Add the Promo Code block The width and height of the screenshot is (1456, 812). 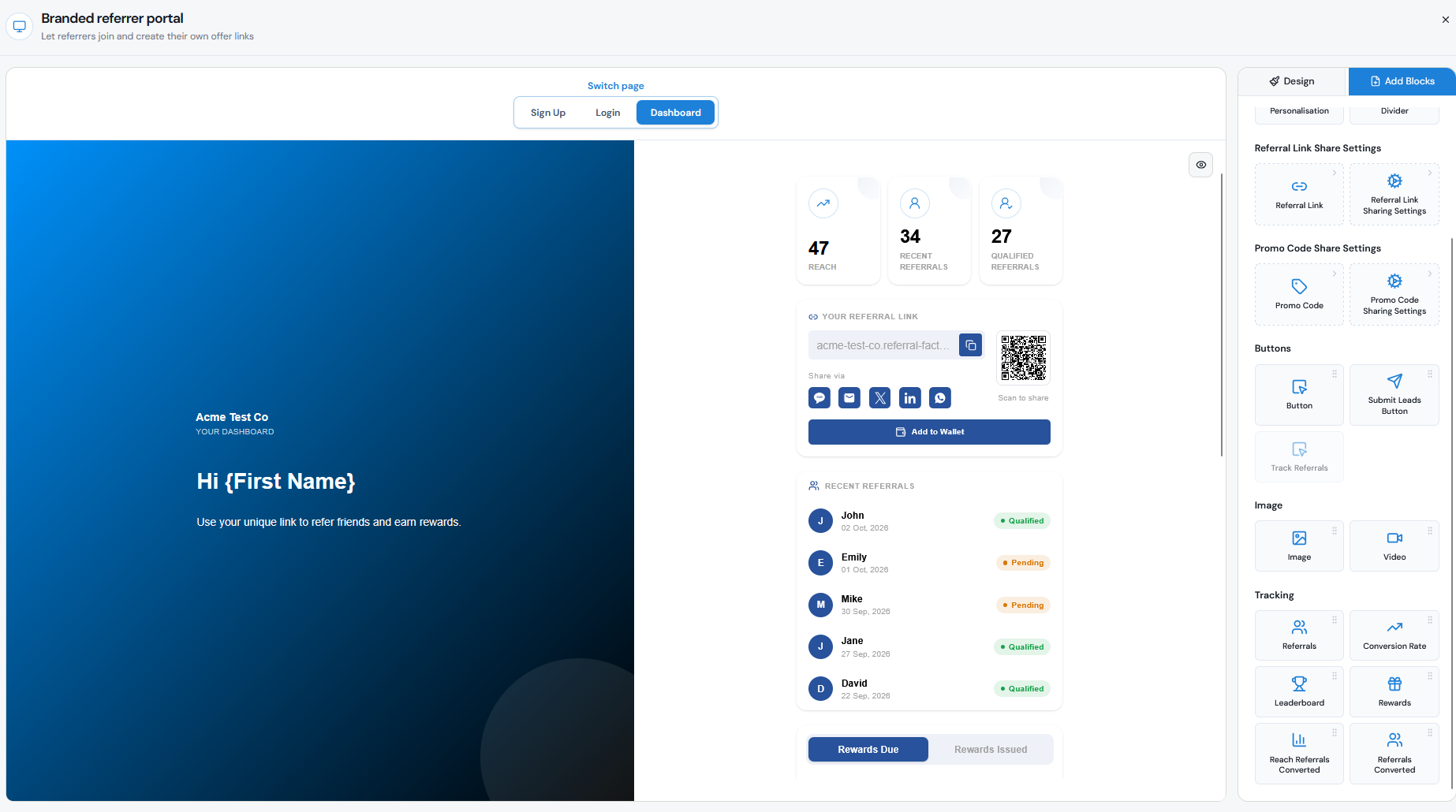pos(1299,294)
